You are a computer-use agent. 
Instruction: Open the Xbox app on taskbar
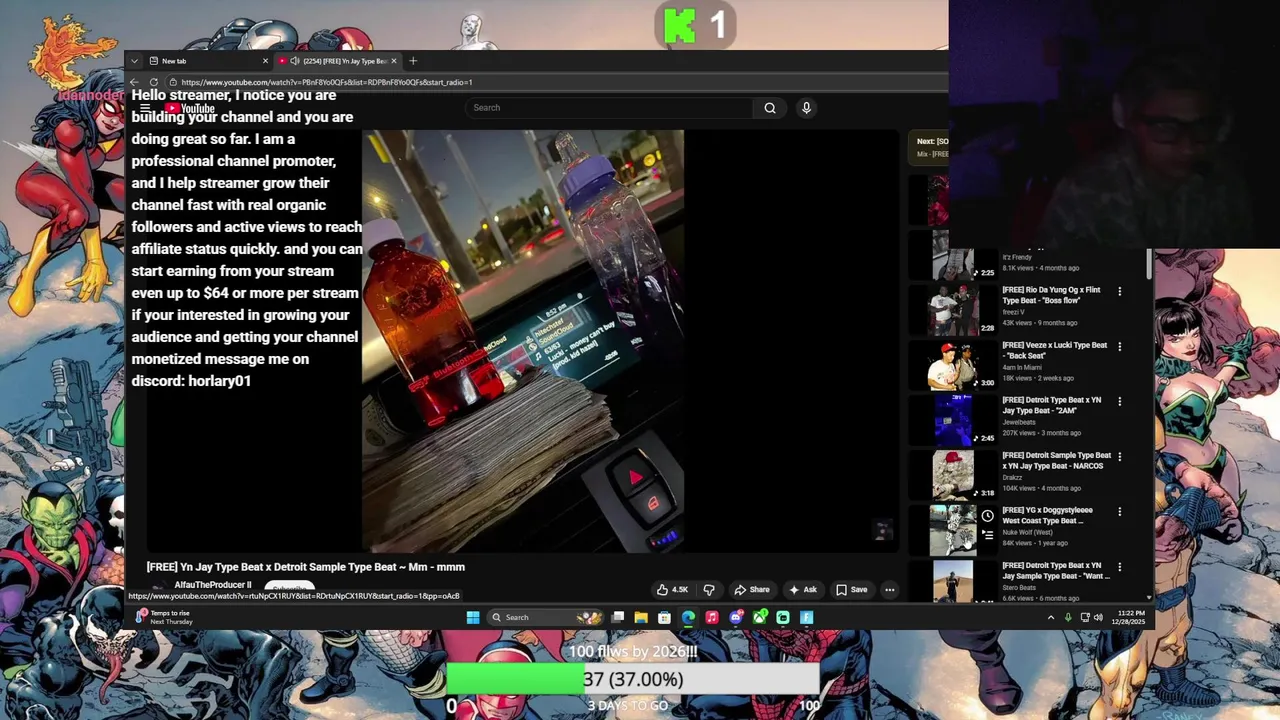(760, 617)
